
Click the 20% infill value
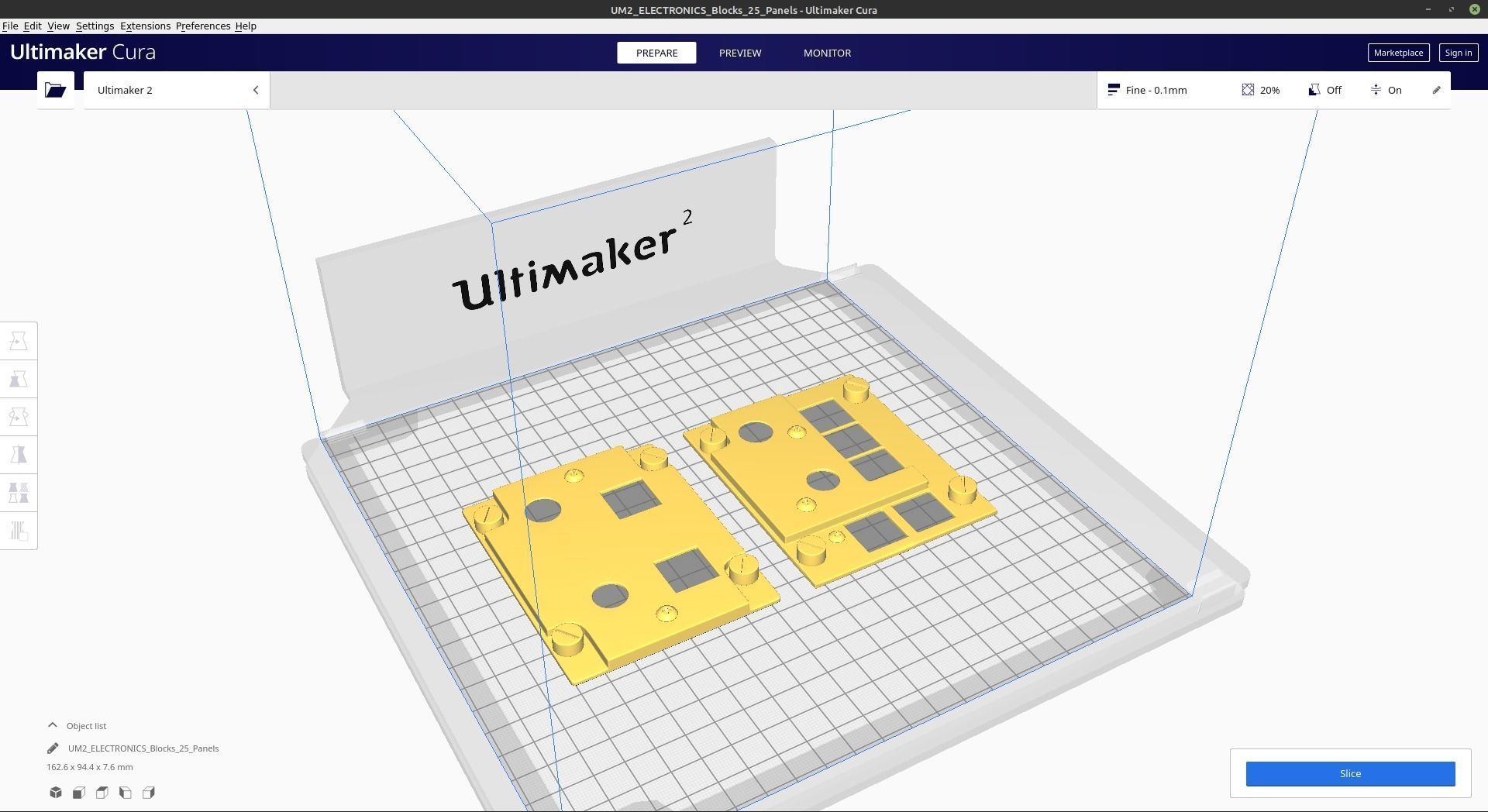pos(1269,90)
